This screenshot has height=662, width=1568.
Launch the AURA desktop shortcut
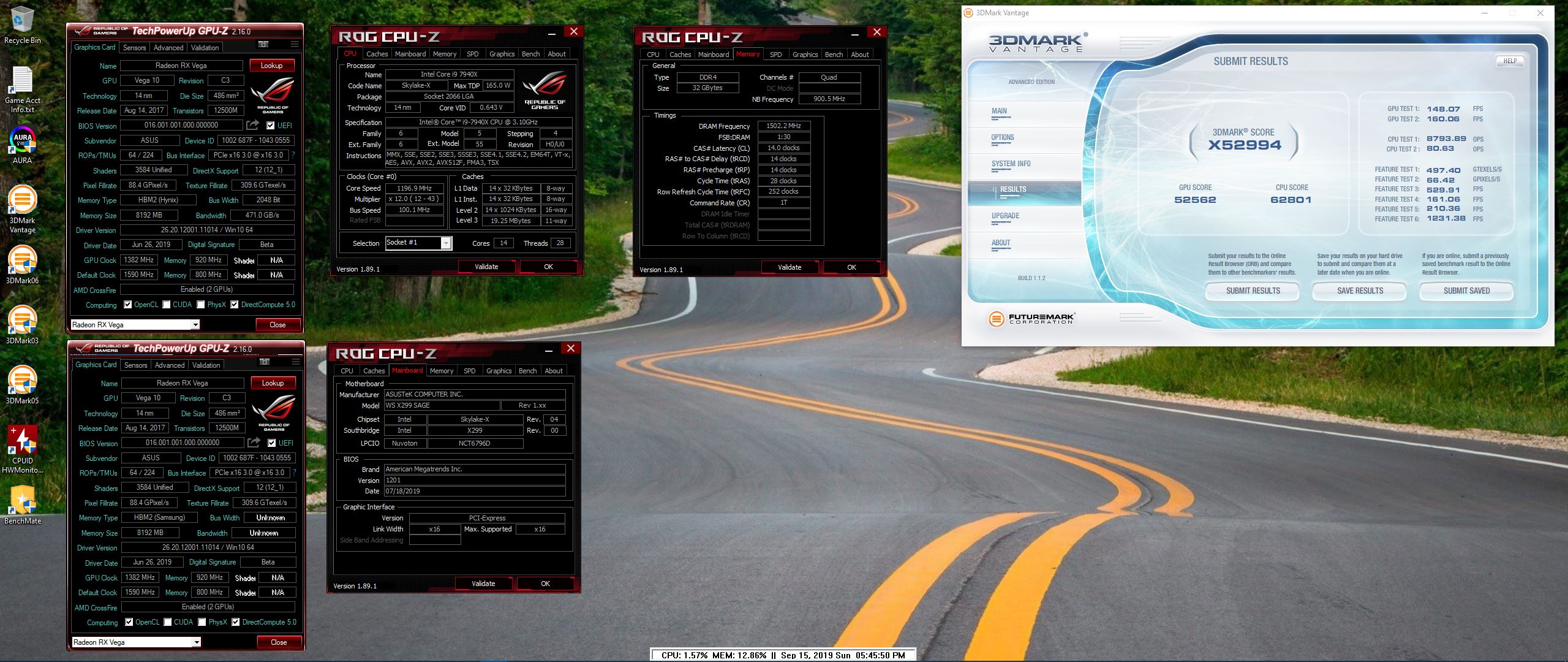tap(22, 145)
